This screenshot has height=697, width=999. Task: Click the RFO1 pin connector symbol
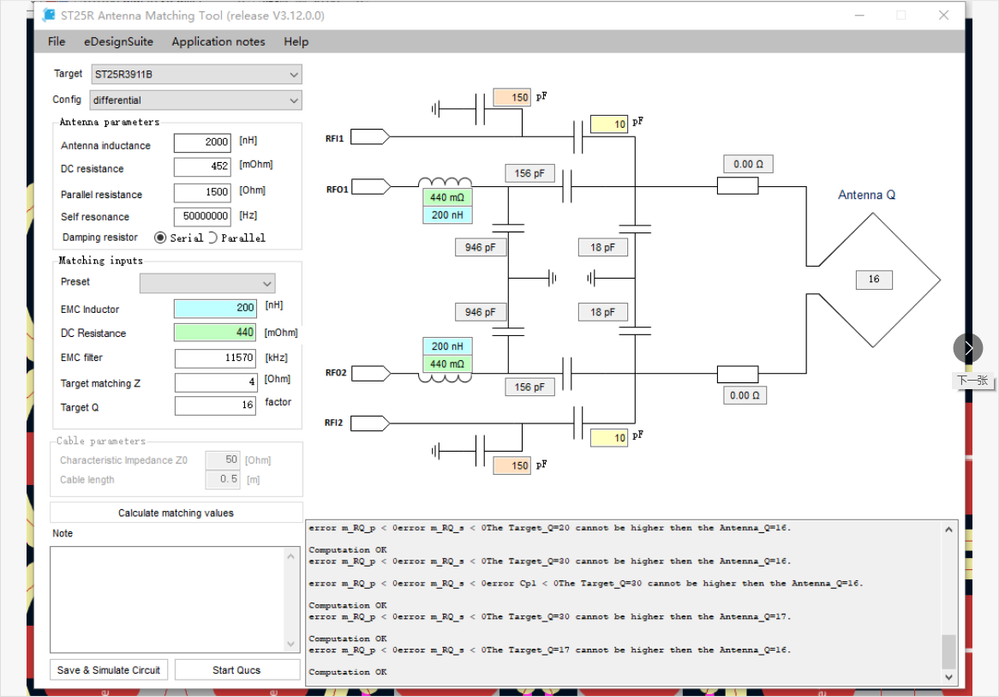[x=370, y=186]
